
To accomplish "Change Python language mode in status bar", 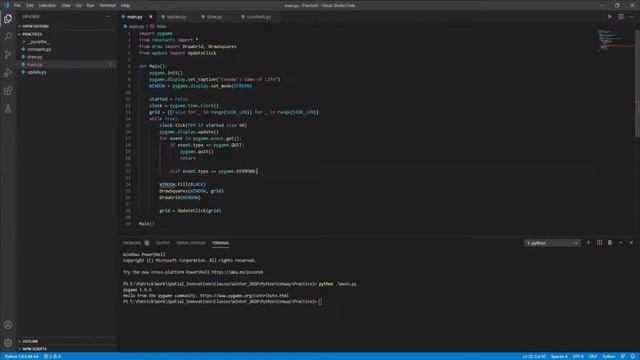I will [x=609, y=356].
